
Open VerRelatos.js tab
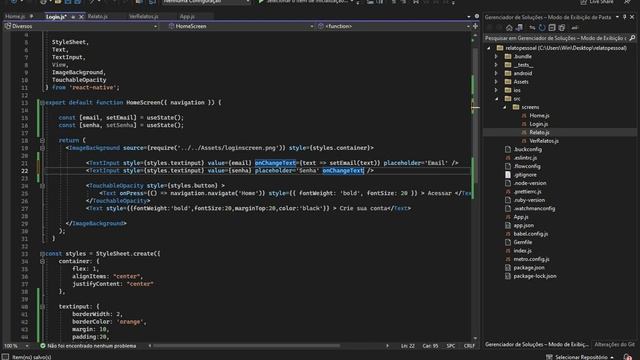coord(143,17)
